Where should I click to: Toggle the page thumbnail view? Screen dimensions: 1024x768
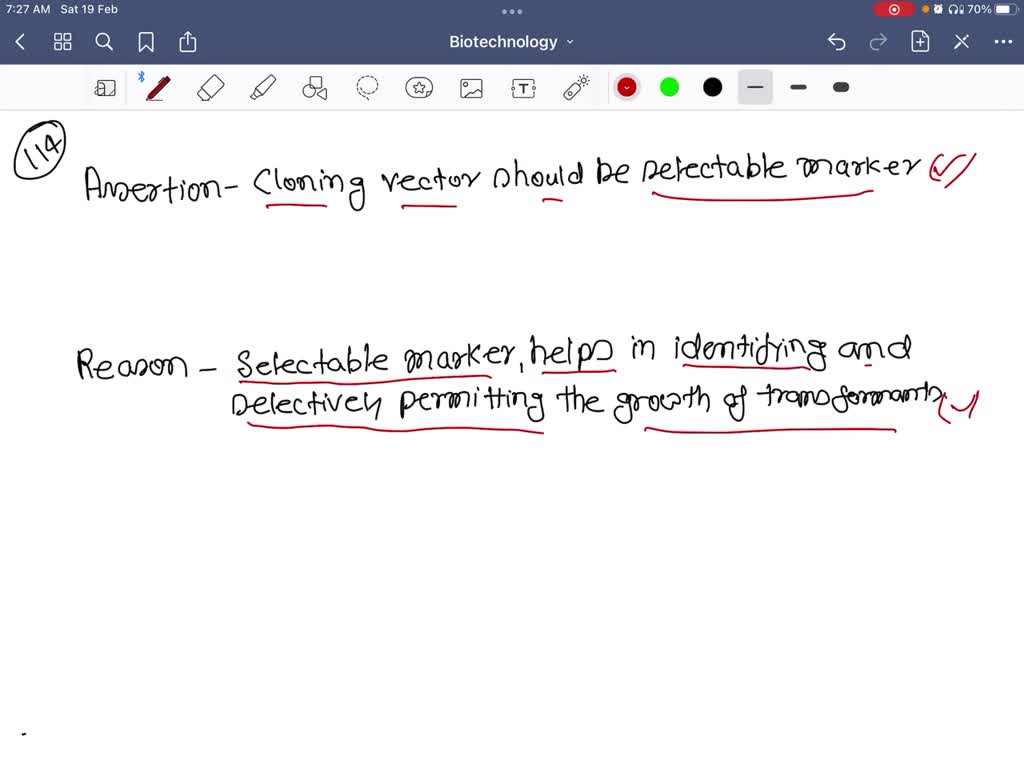coord(62,42)
